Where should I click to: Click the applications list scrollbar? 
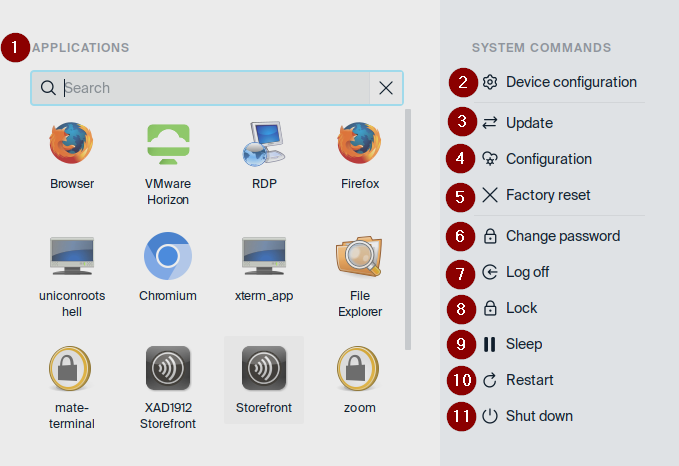pos(408,230)
